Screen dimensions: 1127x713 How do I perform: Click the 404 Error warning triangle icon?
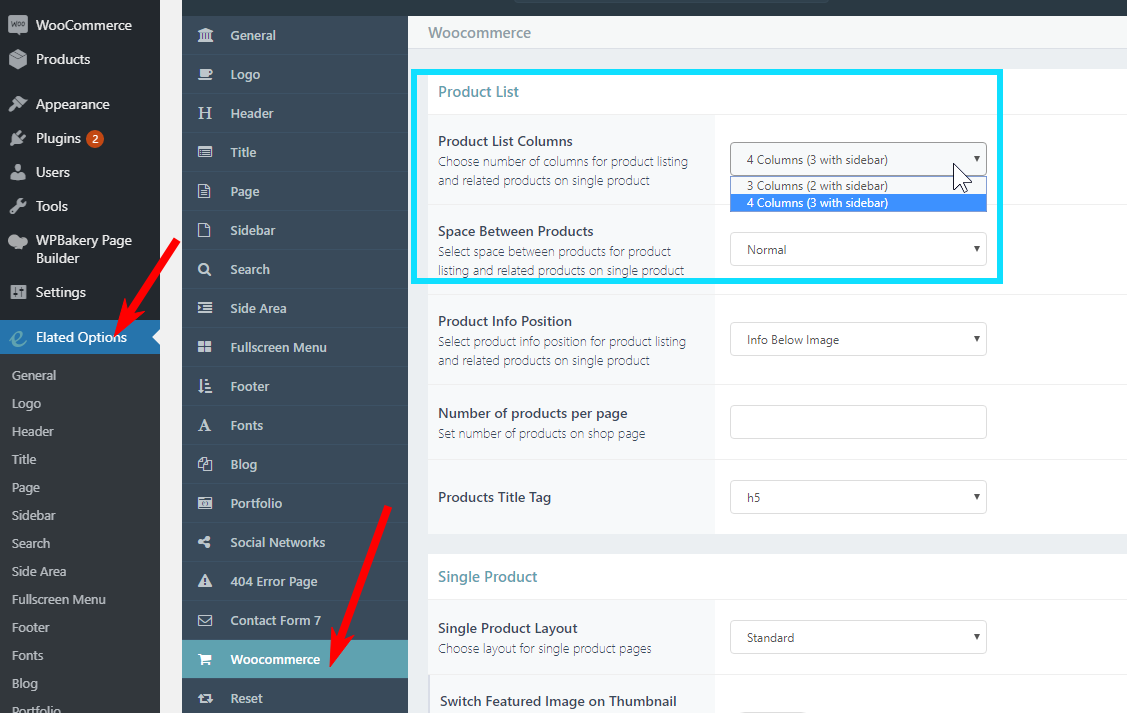coord(206,581)
